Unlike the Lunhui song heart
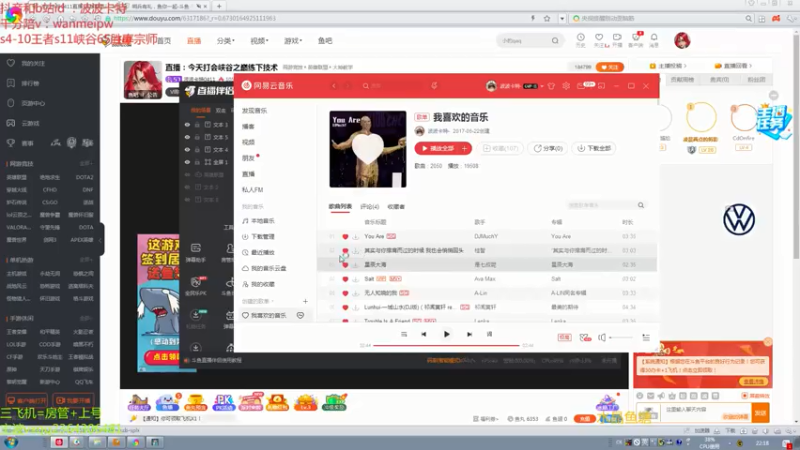Viewport: 800px width, 450px height. point(345,307)
